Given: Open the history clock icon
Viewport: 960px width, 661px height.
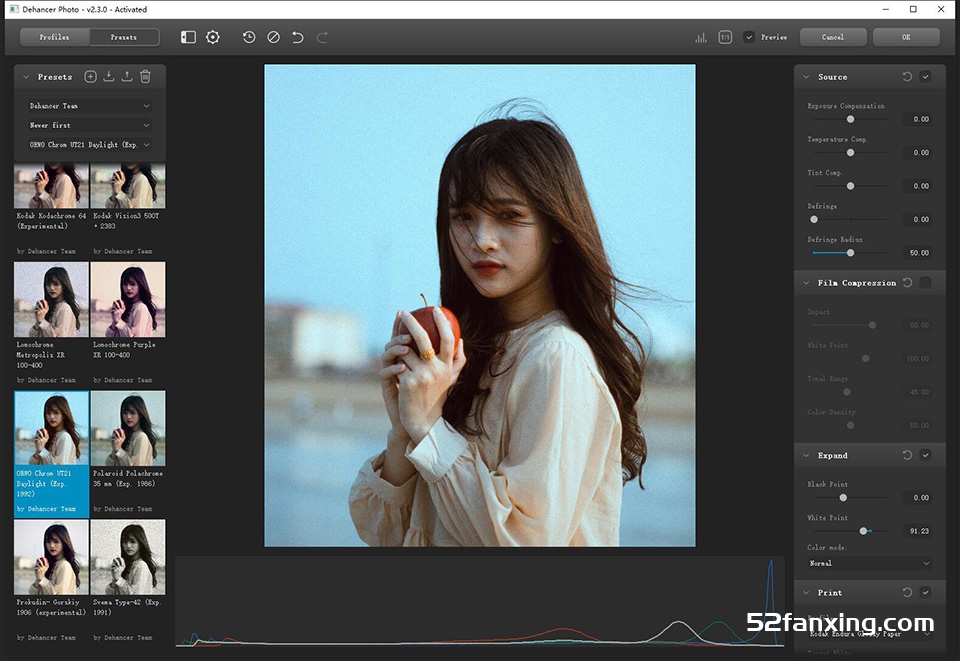Looking at the screenshot, I should (x=249, y=37).
